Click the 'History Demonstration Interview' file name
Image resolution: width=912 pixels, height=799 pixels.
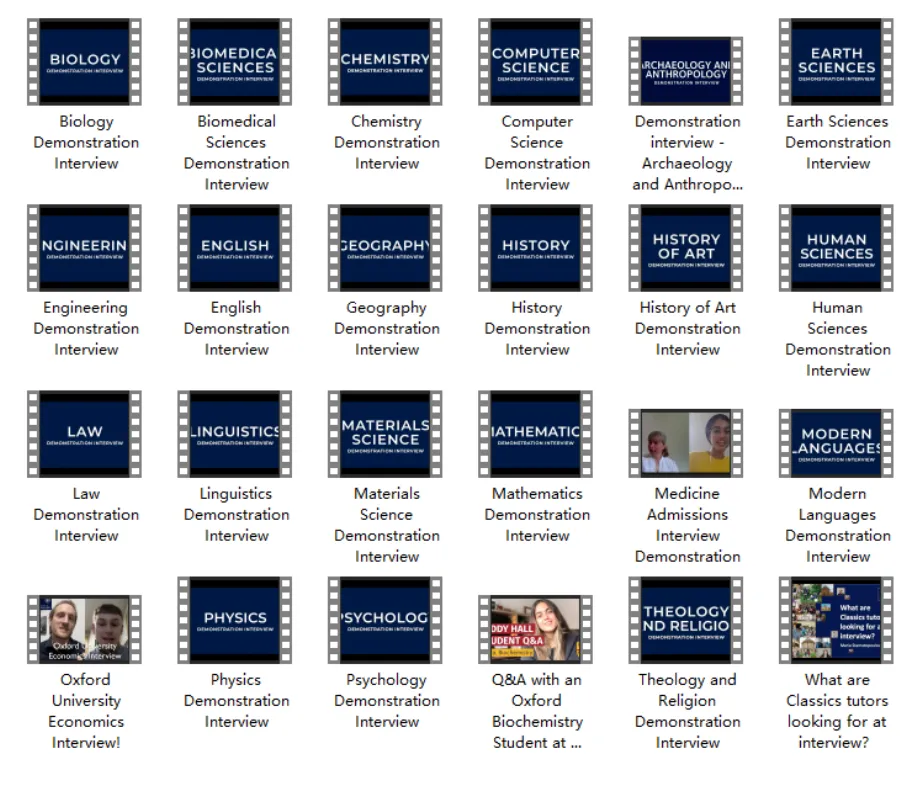click(537, 329)
